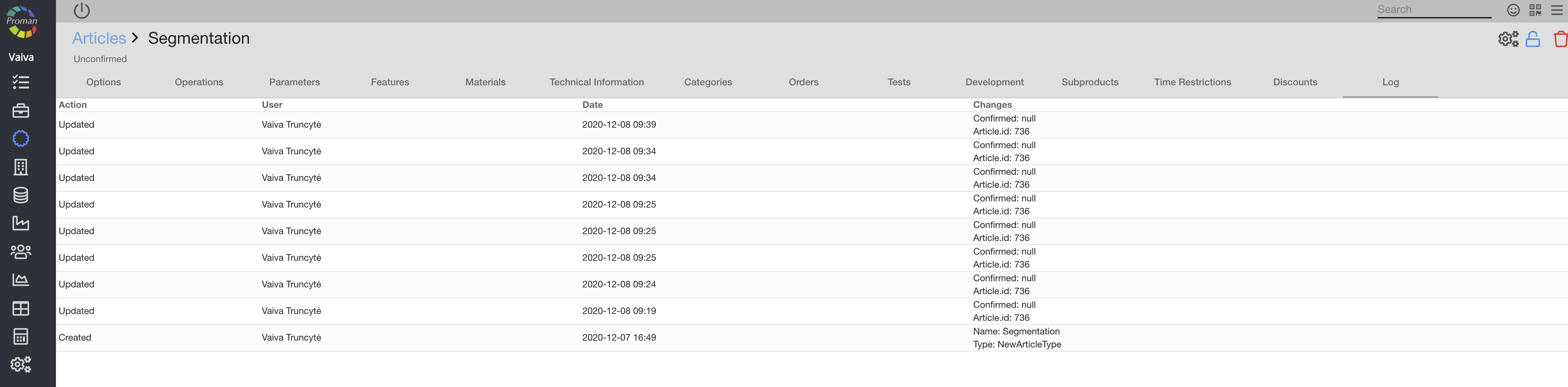The image size is (1568, 387).
Task: Click the red trash delete icon
Action: (x=1560, y=39)
